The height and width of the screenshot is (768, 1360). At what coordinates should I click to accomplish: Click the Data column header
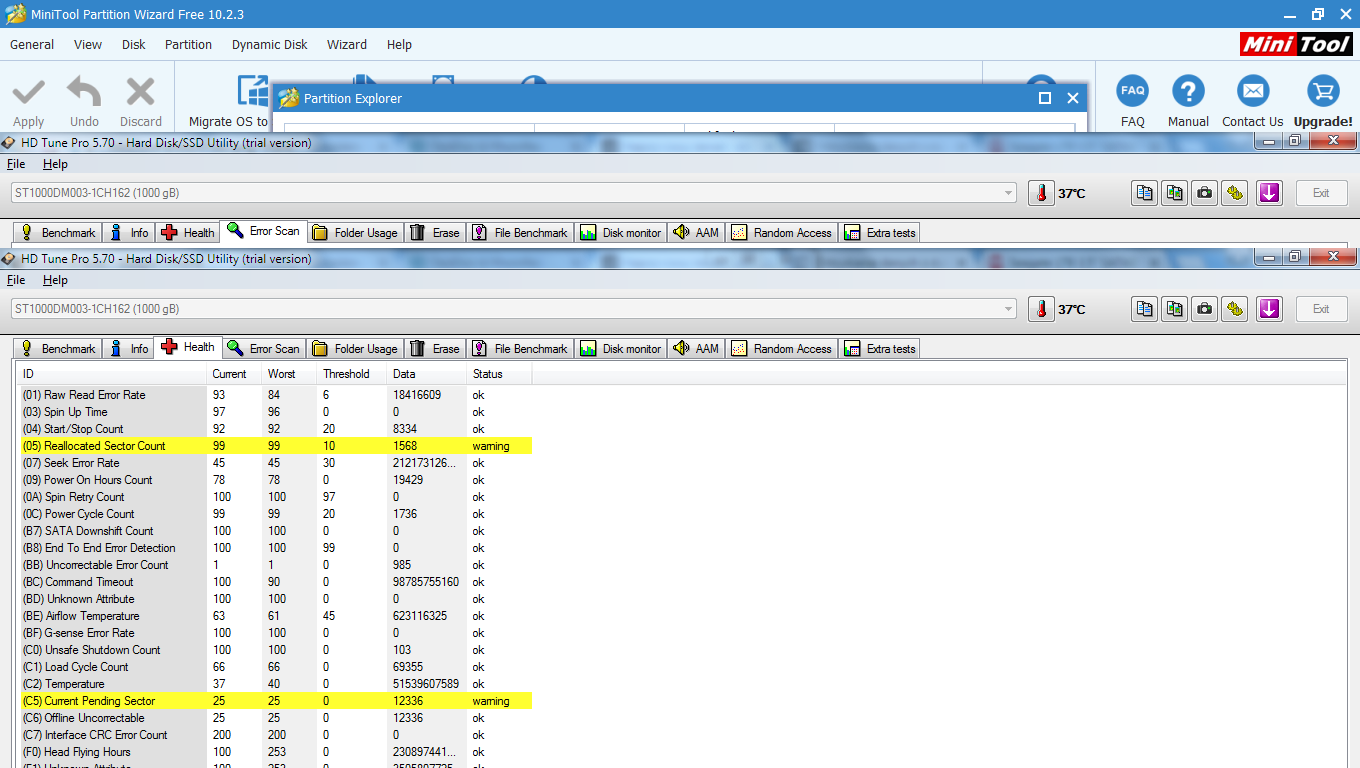pyautogui.click(x=426, y=374)
